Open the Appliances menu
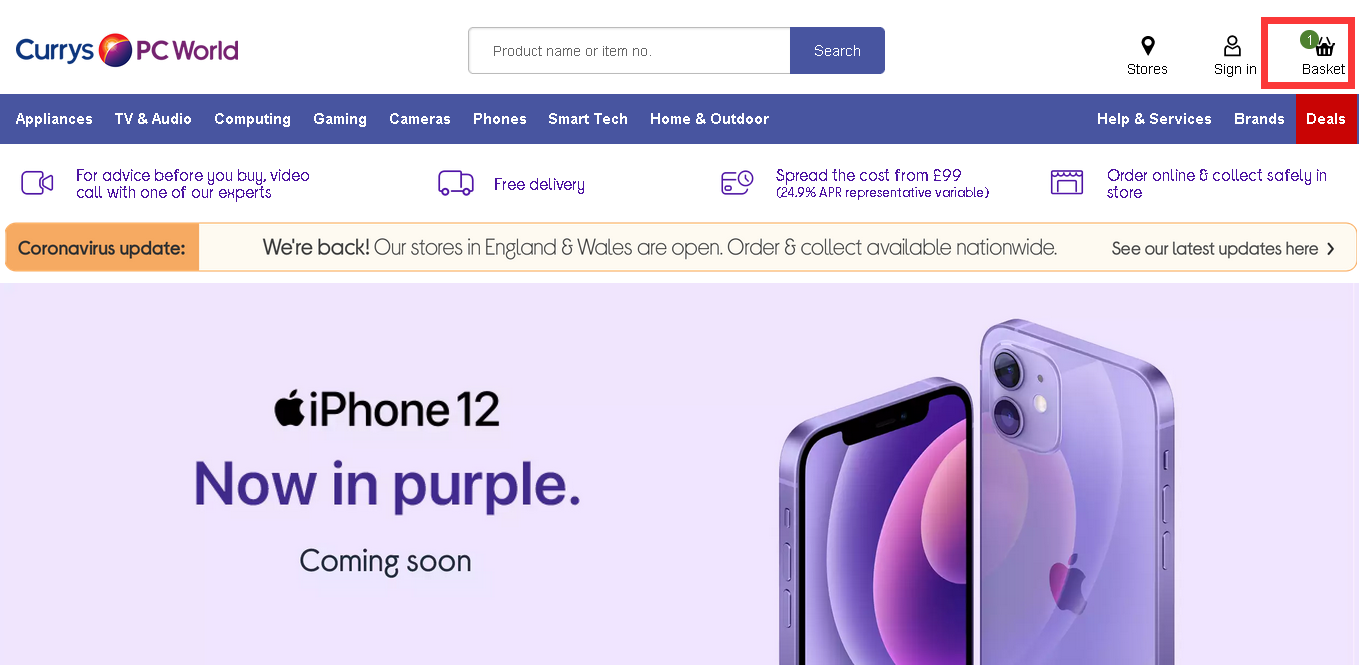1359x666 pixels. [x=54, y=119]
